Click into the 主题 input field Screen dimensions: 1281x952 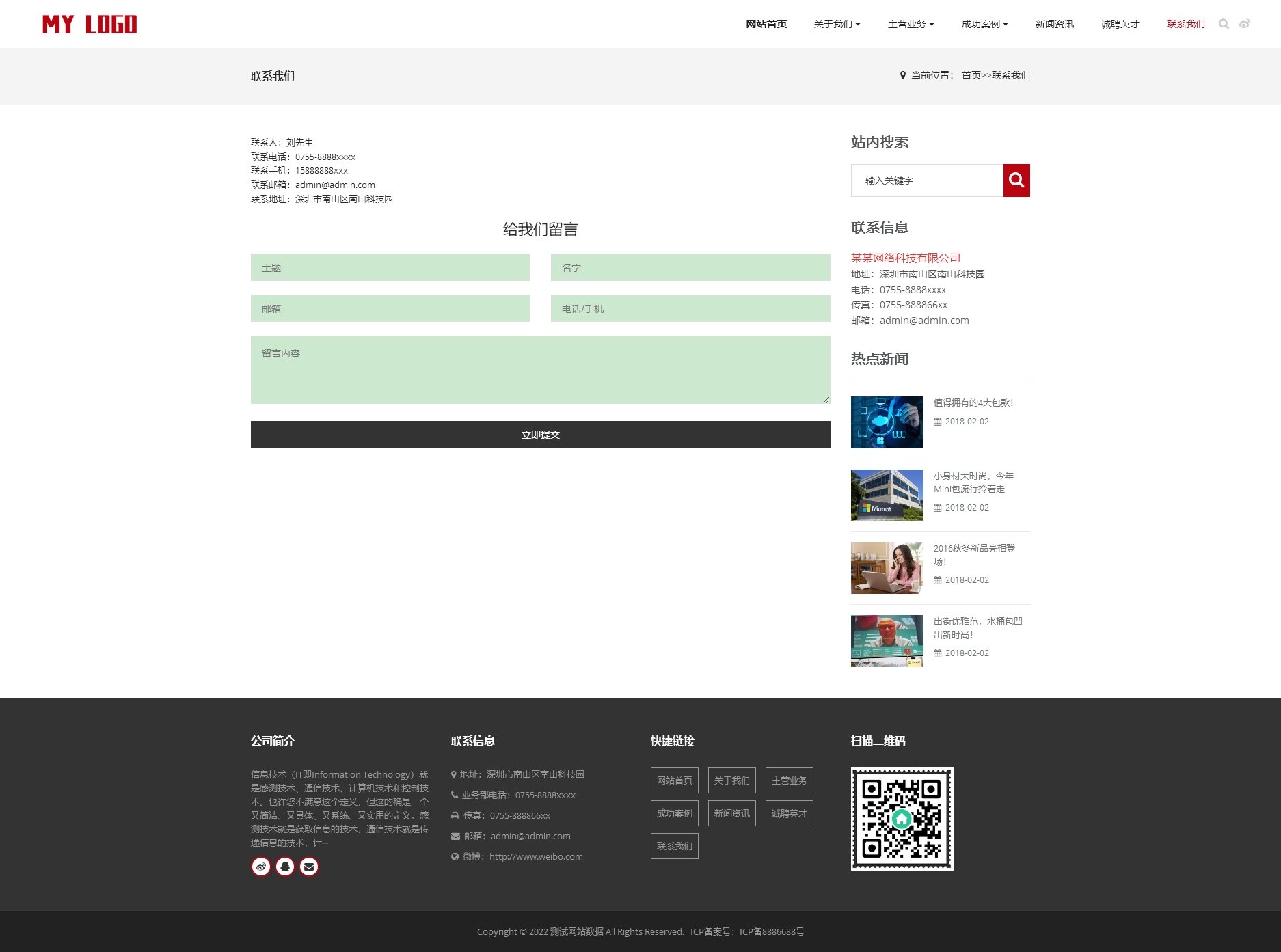[390, 267]
